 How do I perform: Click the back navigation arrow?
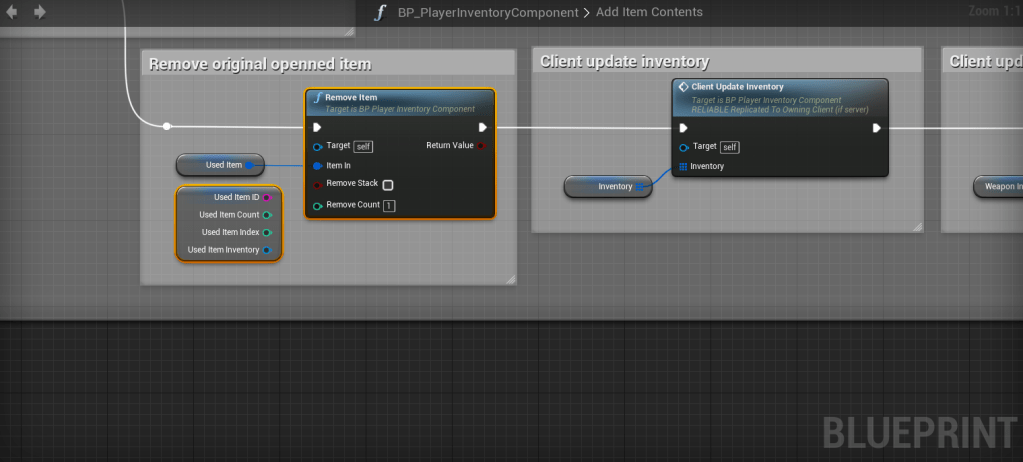13,12
